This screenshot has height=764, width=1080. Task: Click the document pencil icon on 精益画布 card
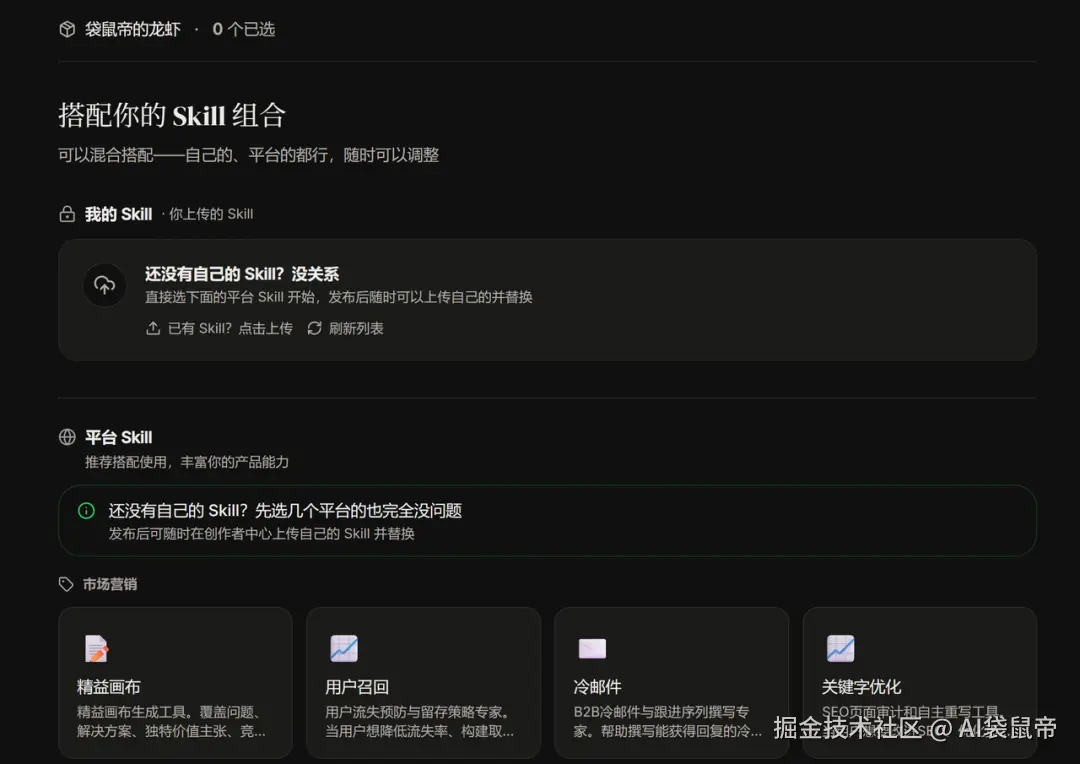click(96, 649)
